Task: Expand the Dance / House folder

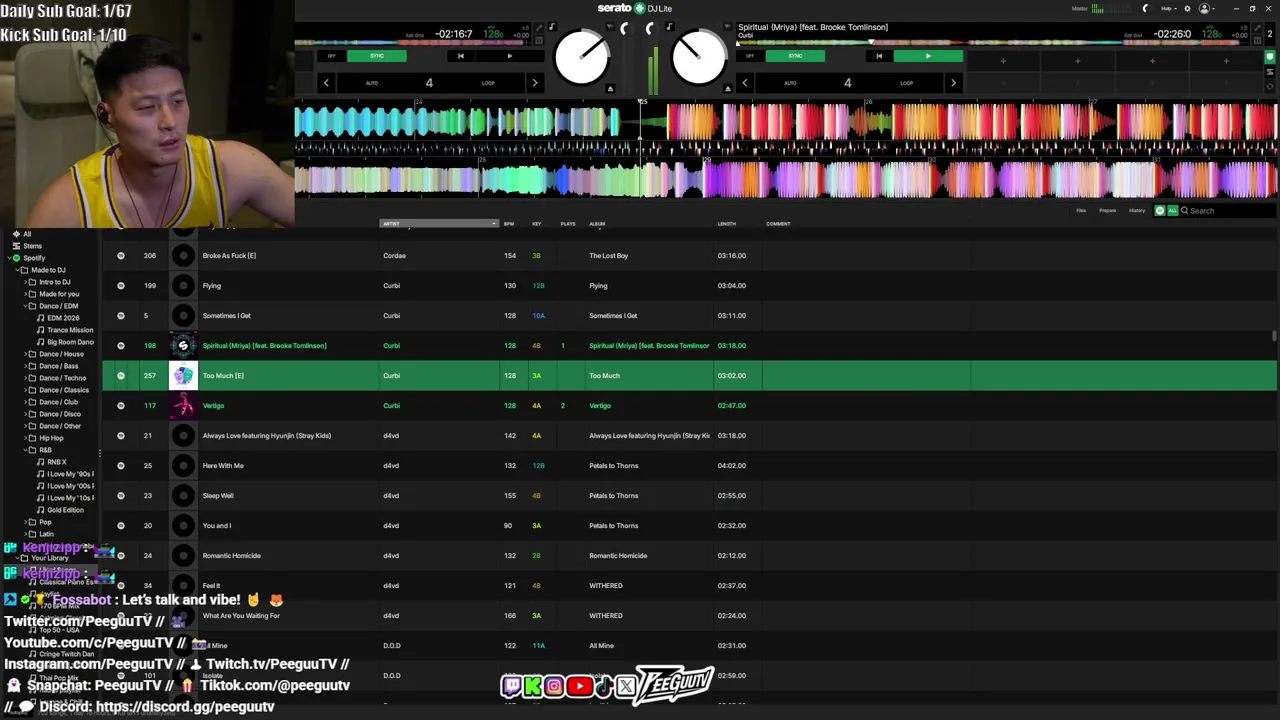Action: [25, 354]
